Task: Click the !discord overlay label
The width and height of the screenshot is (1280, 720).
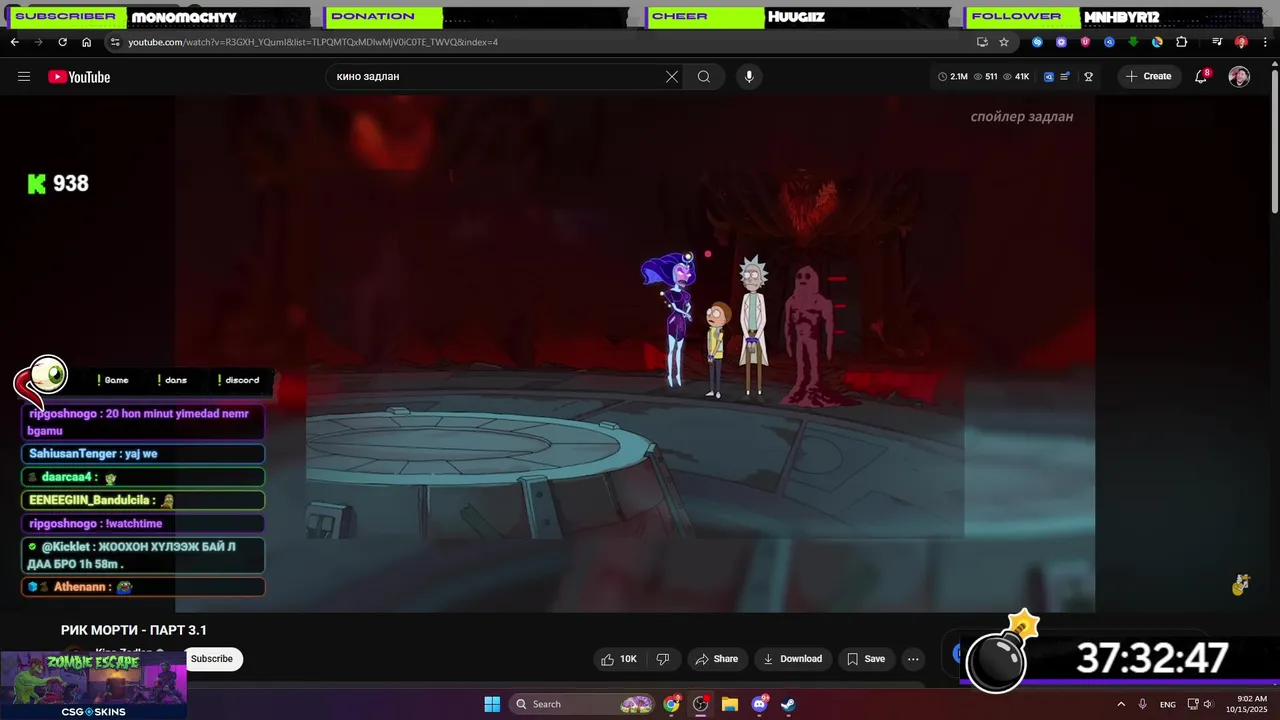Action: pos(238,380)
